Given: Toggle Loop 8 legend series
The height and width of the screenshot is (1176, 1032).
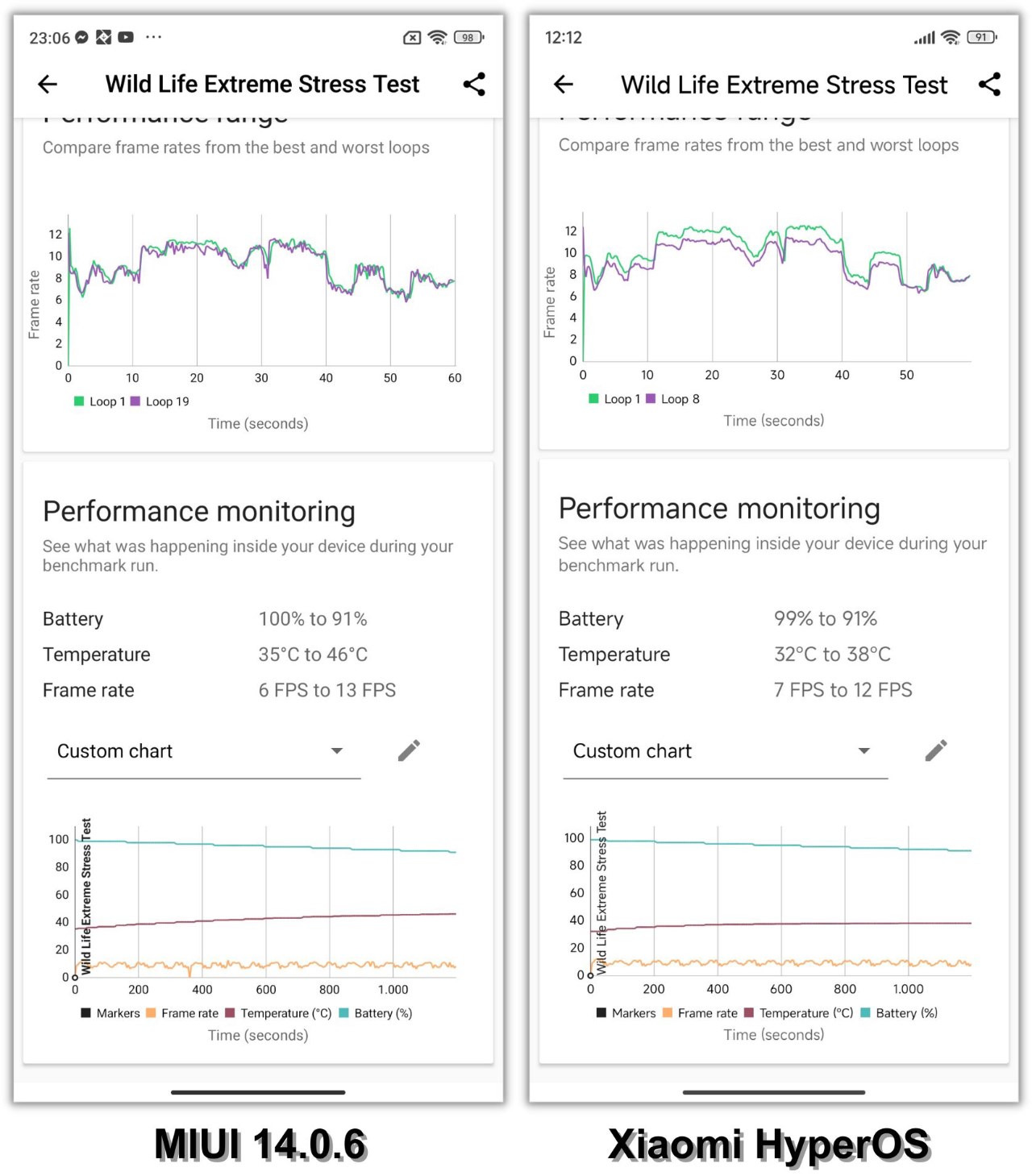Looking at the screenshot, I should [x=673, y=399].
